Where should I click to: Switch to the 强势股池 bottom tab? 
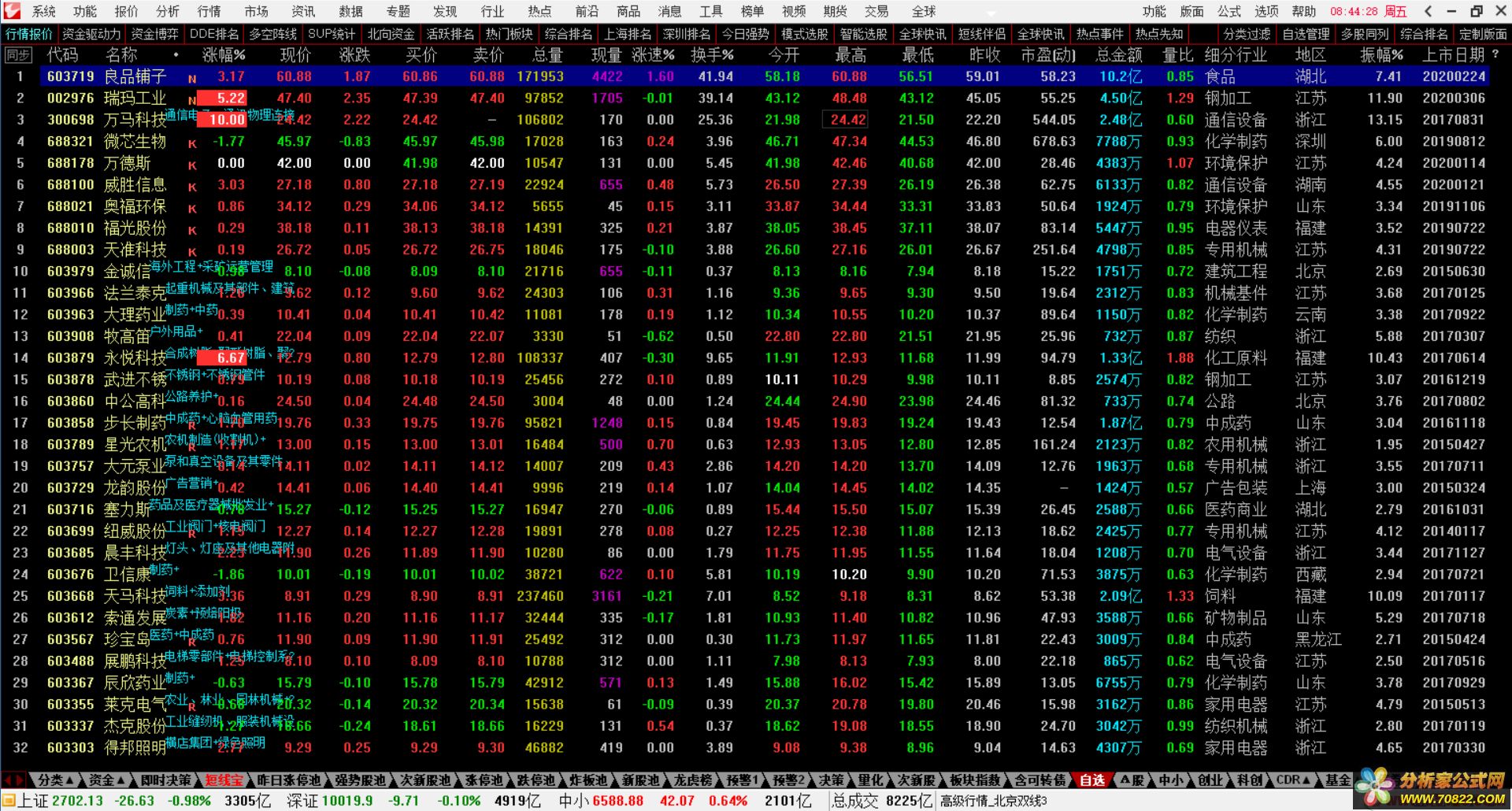360,780
